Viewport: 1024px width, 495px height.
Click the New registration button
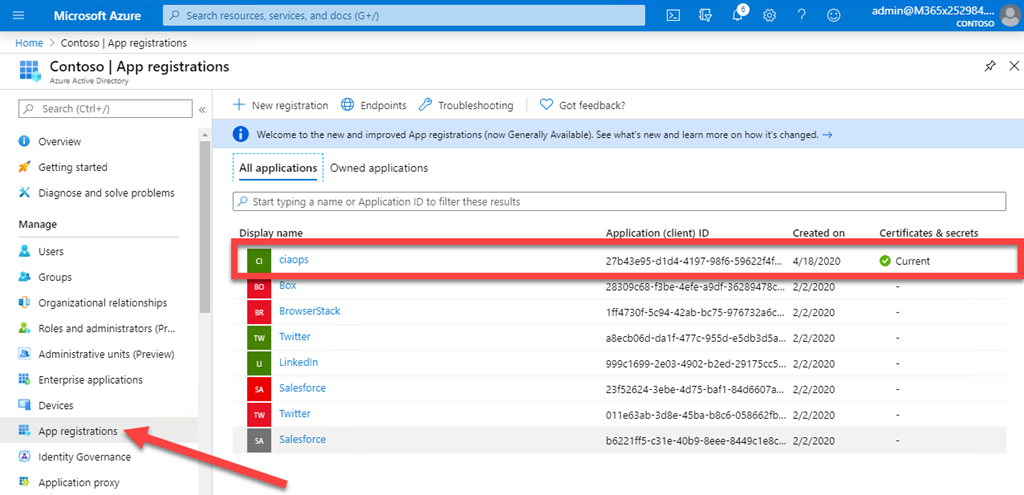280,105
